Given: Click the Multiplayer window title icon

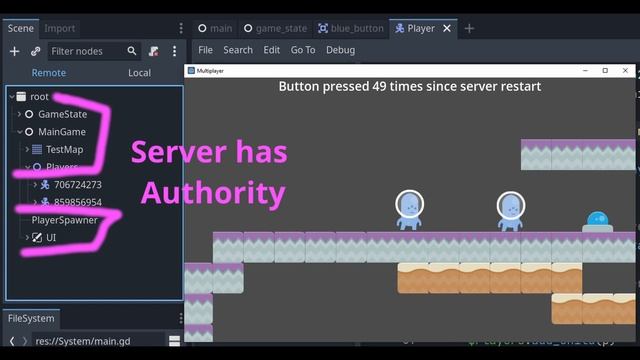Looking at the screenshot, I should [x=191, y=71].
